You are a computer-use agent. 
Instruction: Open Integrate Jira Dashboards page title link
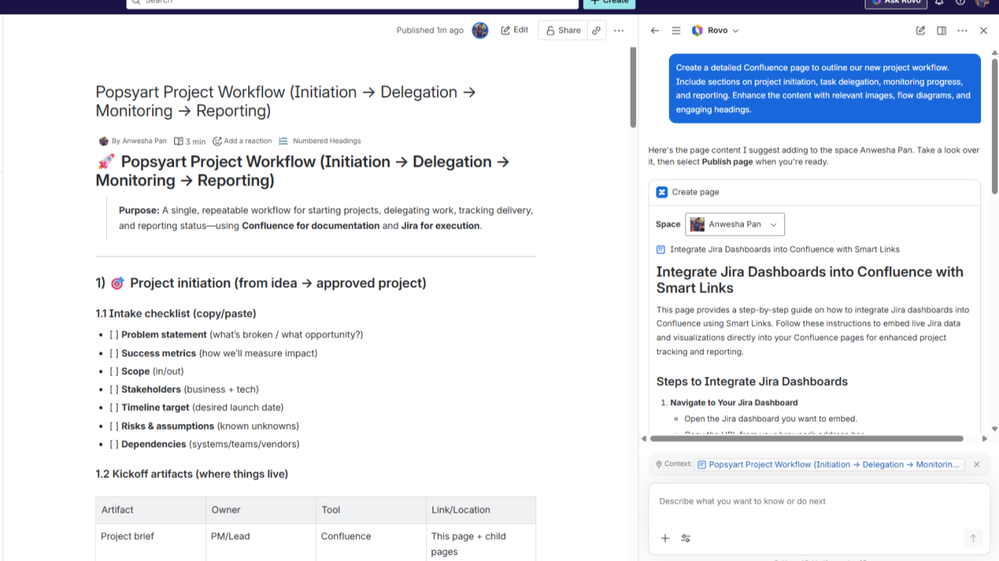pos(784,249)
